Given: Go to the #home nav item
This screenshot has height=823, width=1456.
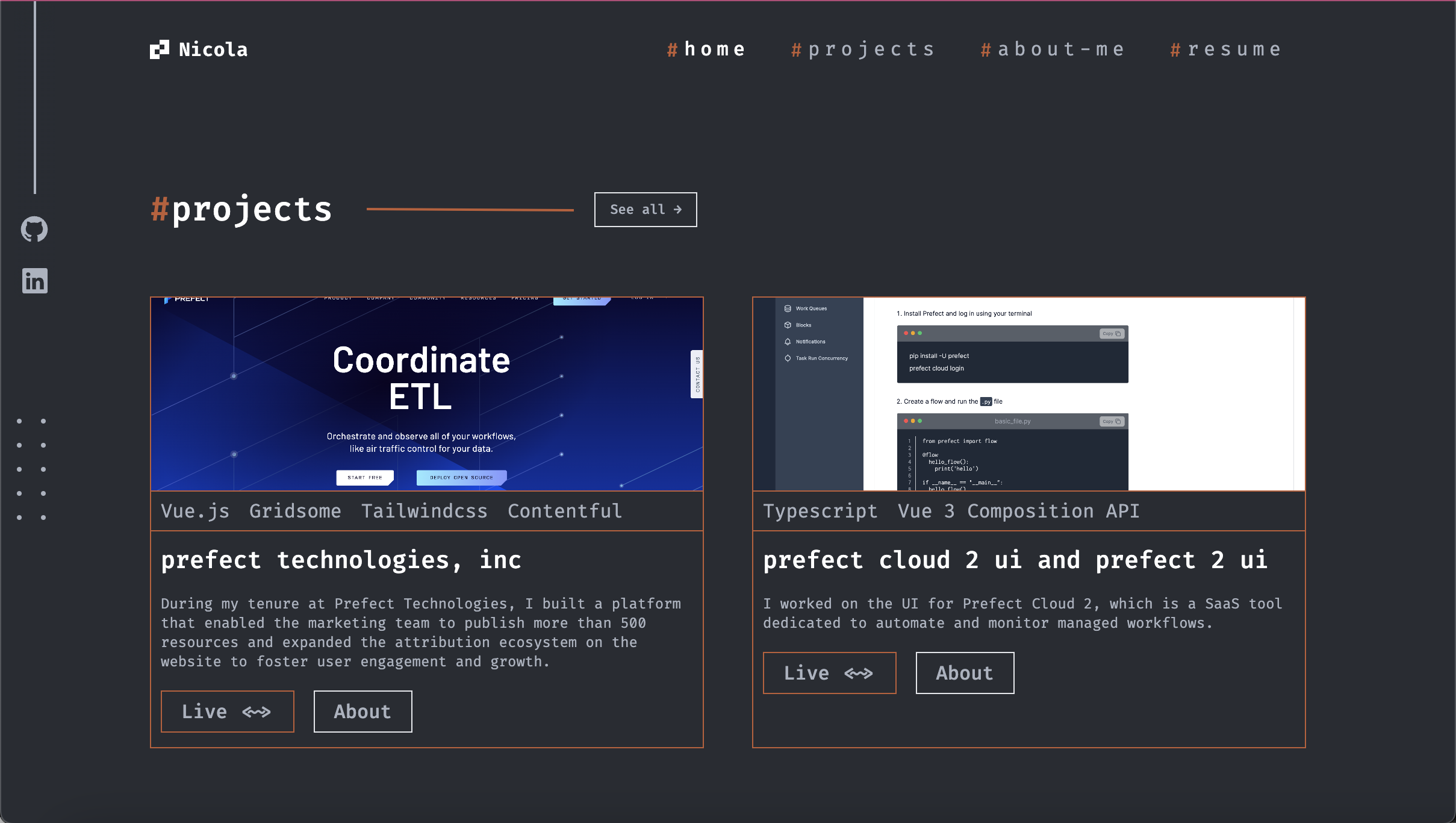Looking at the screenshot, I should 706,49.
